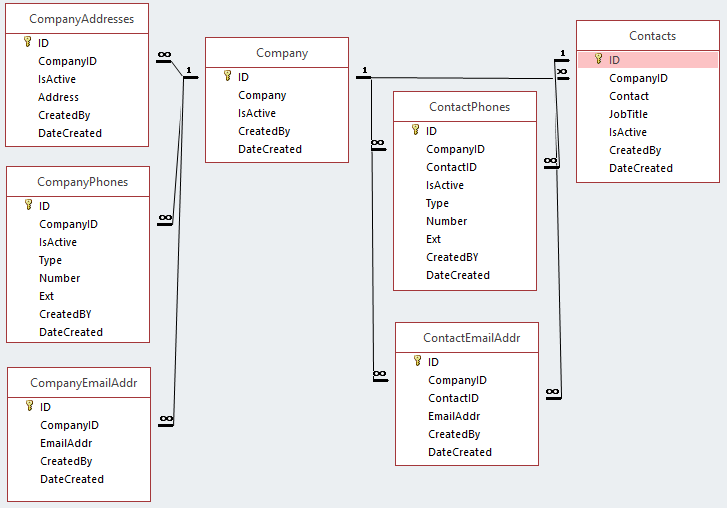The height and width of the screenshot is (508, 727).
Task: Select DateCreated field in Company table
Action: tap(270, 149)
